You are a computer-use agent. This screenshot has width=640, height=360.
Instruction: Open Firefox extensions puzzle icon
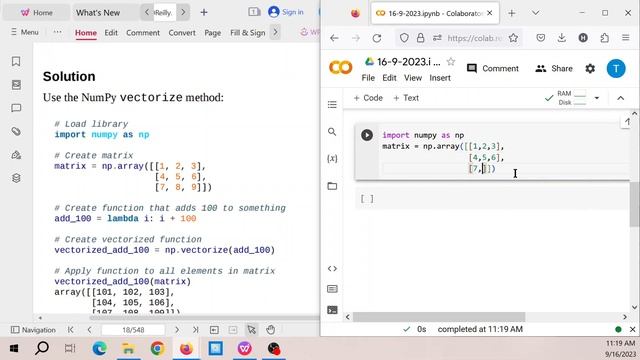(x=604, y=38)
